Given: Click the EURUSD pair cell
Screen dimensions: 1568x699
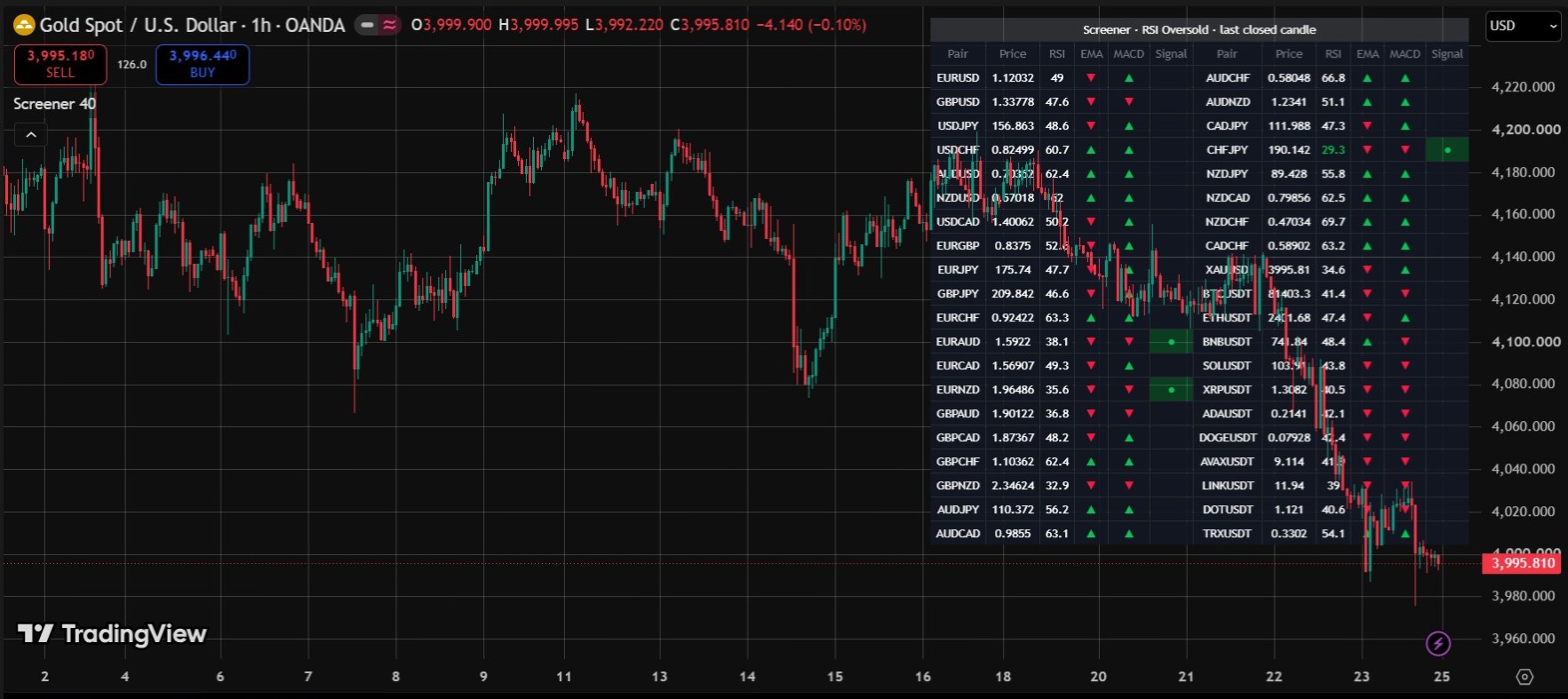Looking at the screenshot, I should tap(958, 78).
